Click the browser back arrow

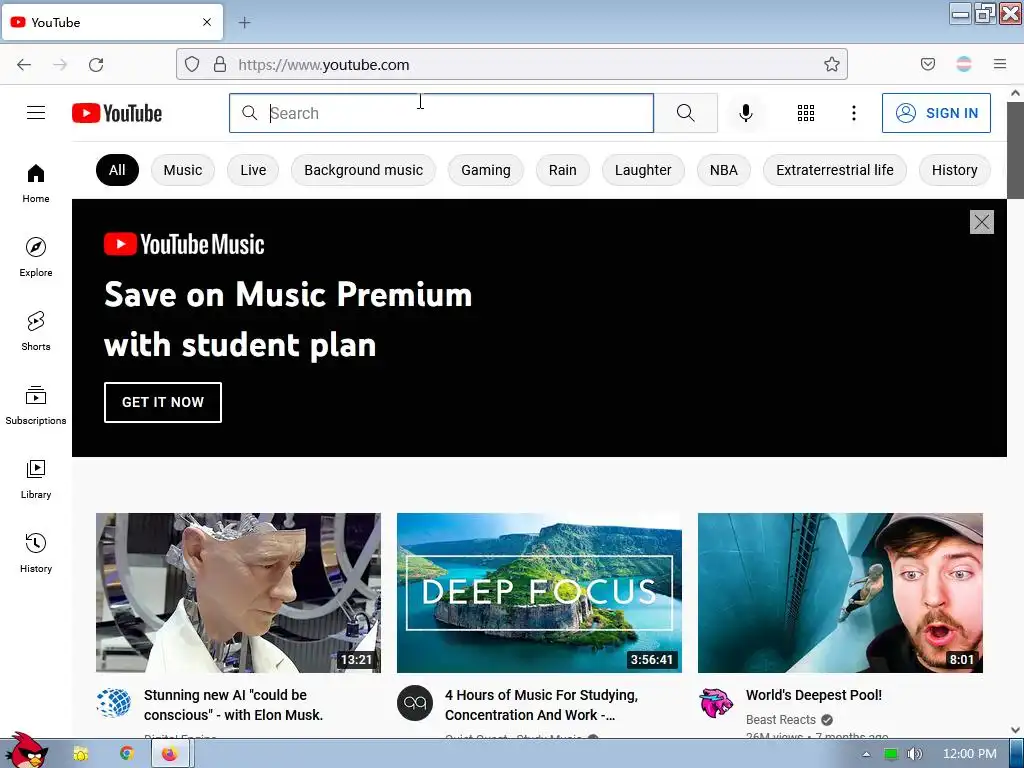(24, 65)
